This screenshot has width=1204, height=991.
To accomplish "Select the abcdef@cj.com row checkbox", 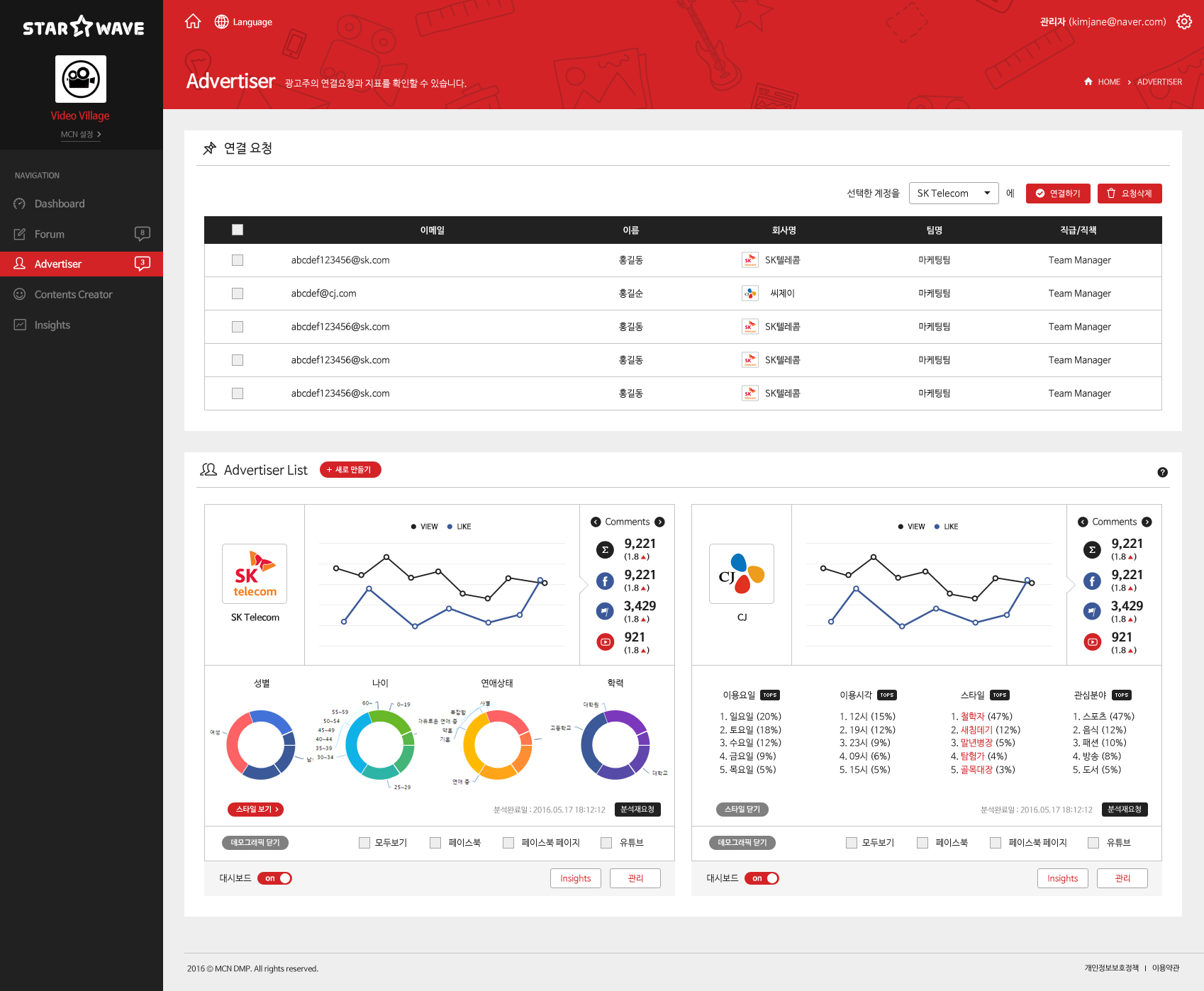I will tap(238, 293).
